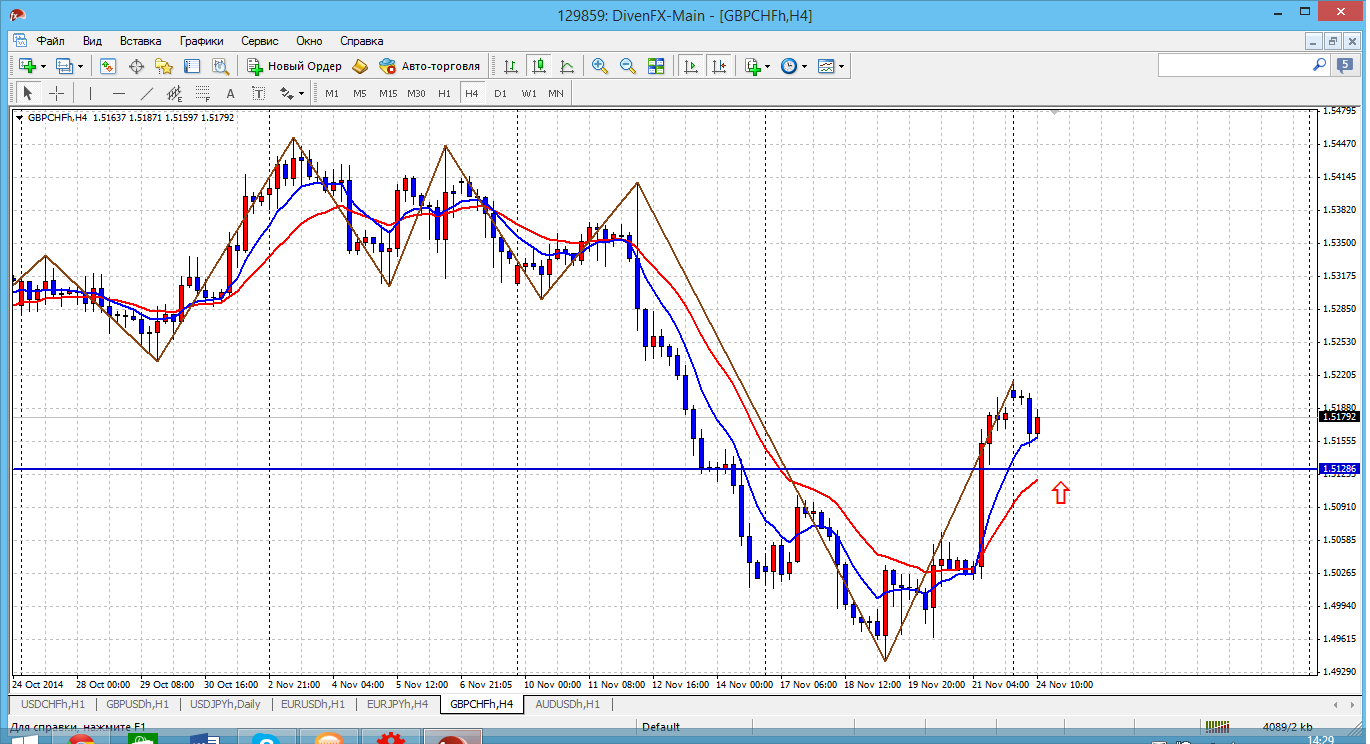Tile chart windows icon
The image size is (1370, 744).
click(656, 66)
